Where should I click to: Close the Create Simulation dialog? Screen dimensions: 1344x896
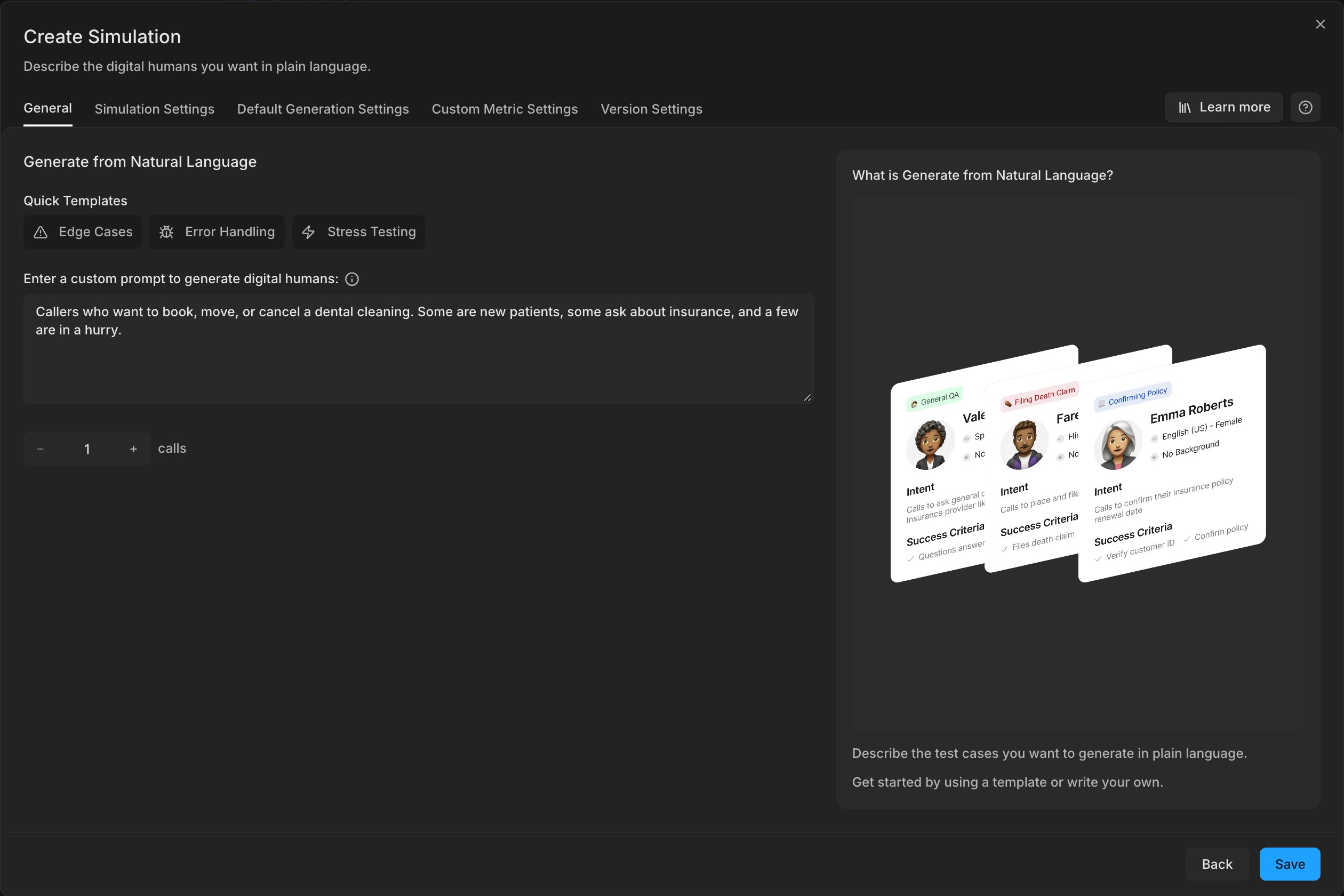pyautogui.click(x=1320, y=24)
